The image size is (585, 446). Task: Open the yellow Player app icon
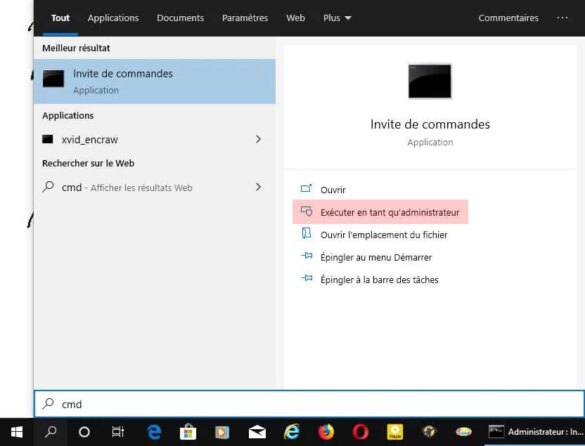point(395,432)
